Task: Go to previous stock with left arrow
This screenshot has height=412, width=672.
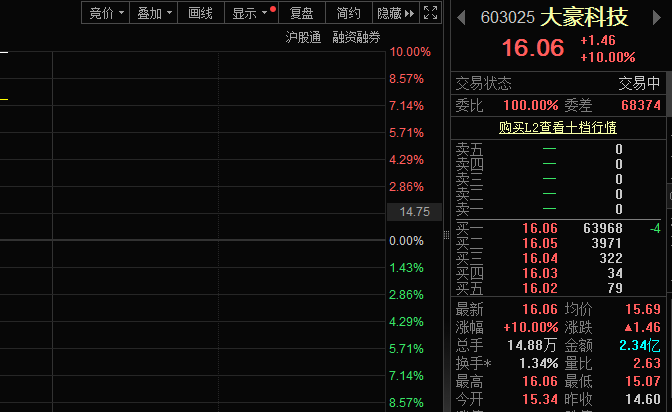Action: point(461,18)
